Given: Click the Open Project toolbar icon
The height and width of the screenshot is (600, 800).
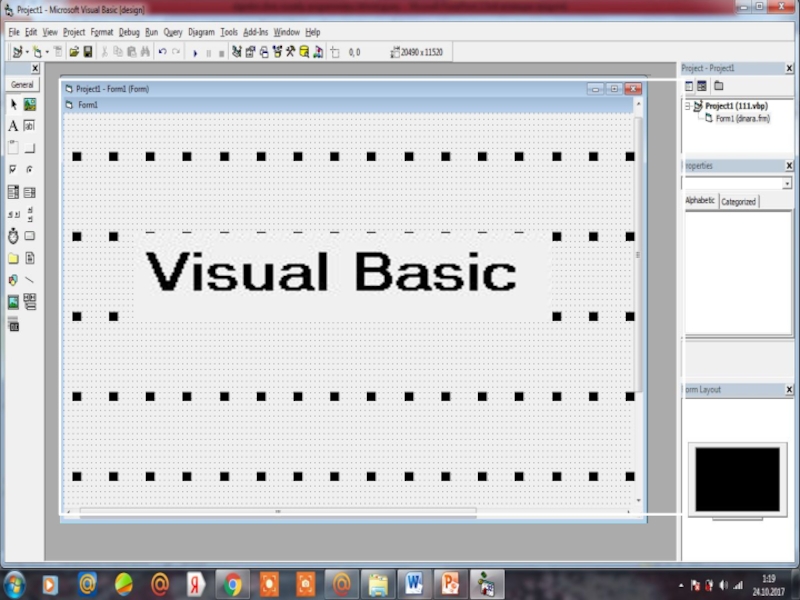Looking at the screenshot, I should [x=74, y=52].
